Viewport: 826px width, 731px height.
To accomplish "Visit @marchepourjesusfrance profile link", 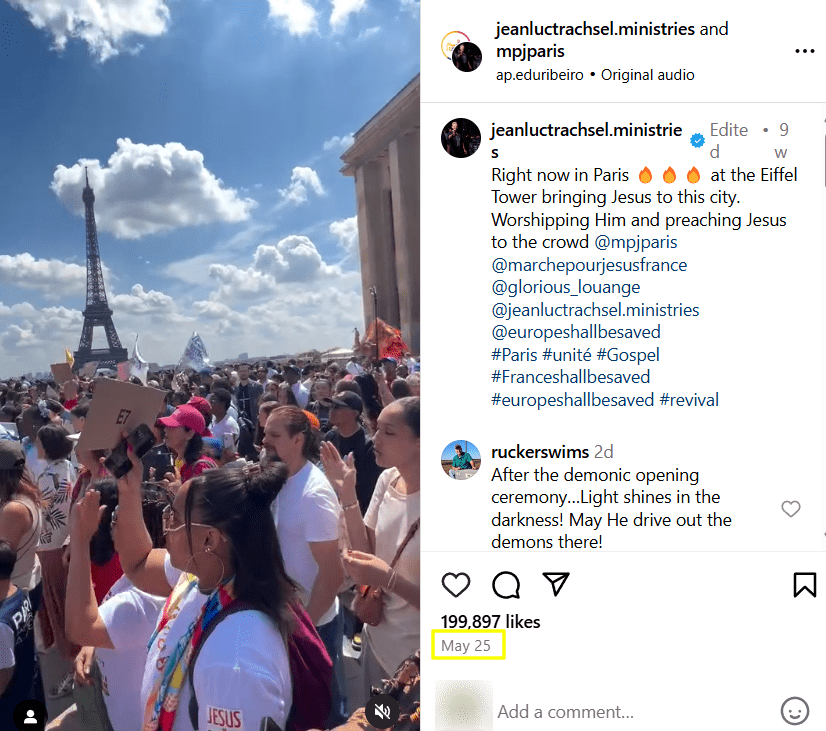I will [x=589, y=265].
